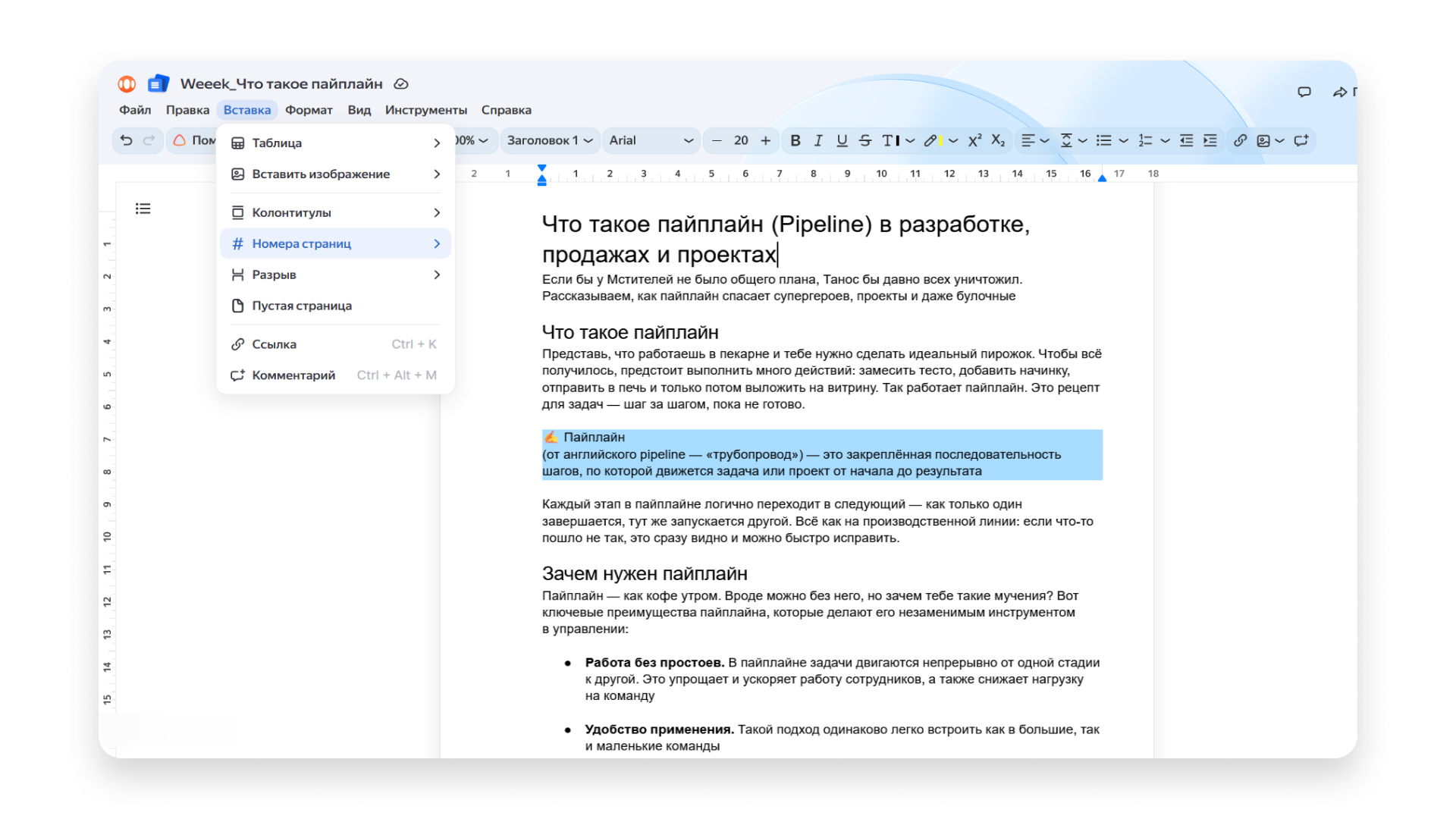Screen dimensions: 1456x819
Task: Choose Ссылка from the insert menu
Action: 335,344
